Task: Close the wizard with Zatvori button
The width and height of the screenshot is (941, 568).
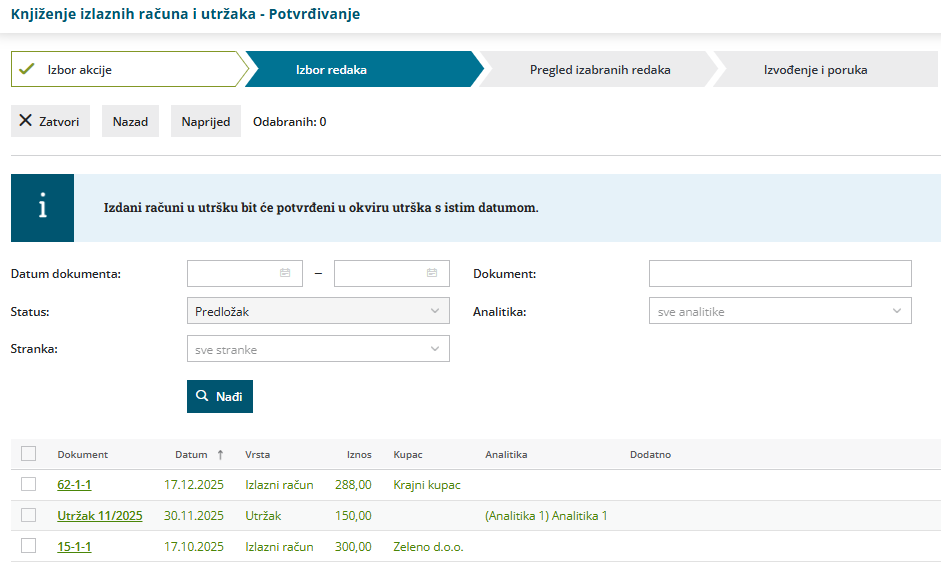Action: [x=50, y=121]
